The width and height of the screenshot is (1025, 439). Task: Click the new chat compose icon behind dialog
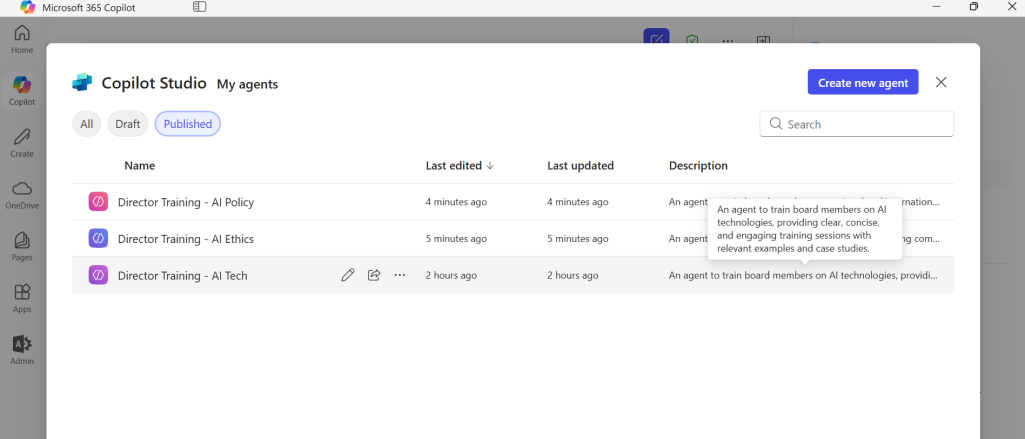point(656,36)
